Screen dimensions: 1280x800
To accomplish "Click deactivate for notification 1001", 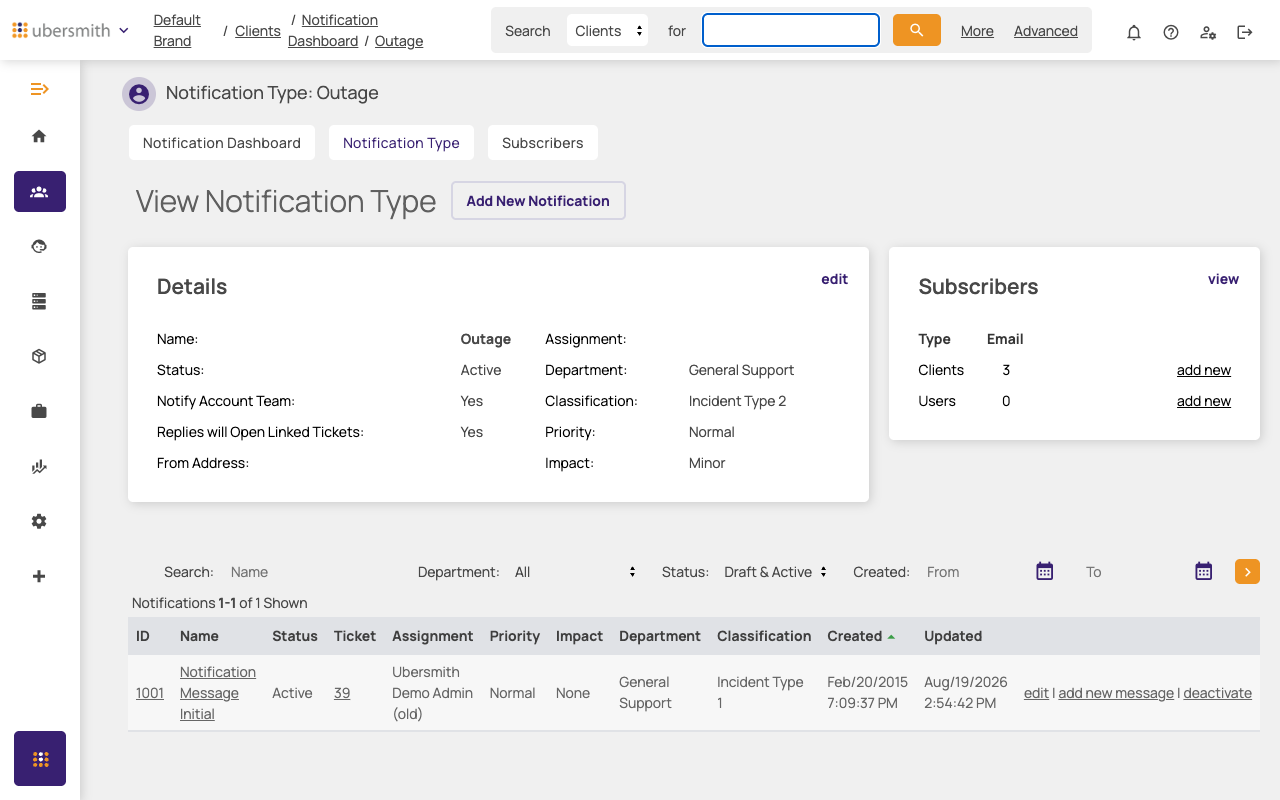I will point(1217,693).
